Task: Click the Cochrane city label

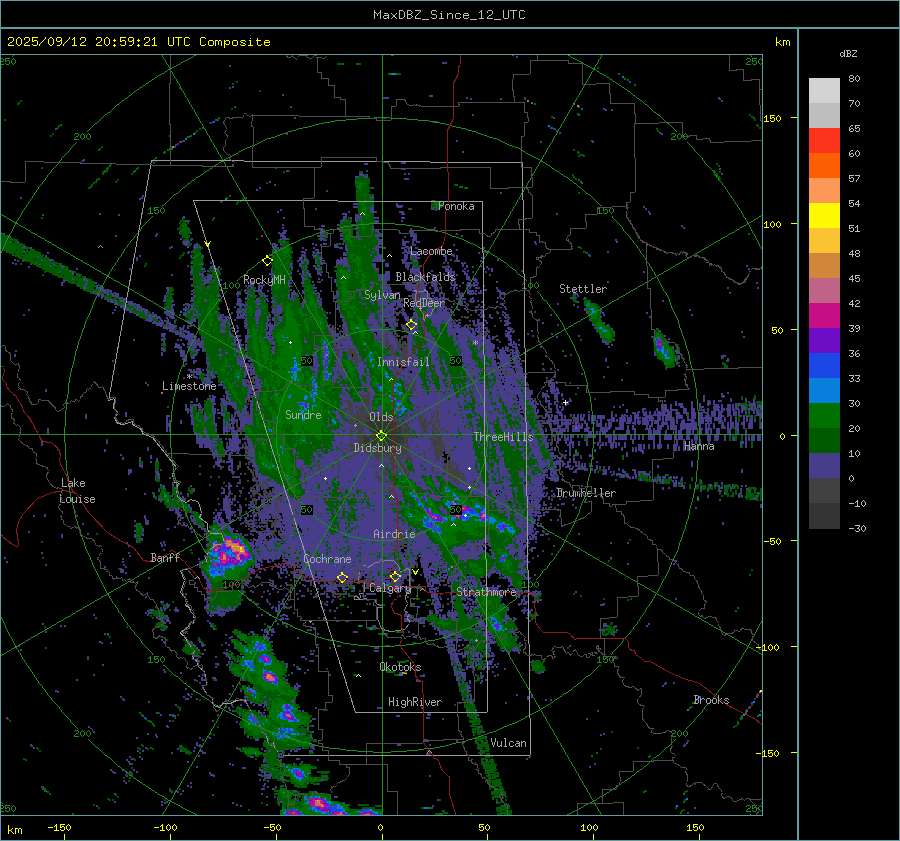Action: (x=327, y=559)
